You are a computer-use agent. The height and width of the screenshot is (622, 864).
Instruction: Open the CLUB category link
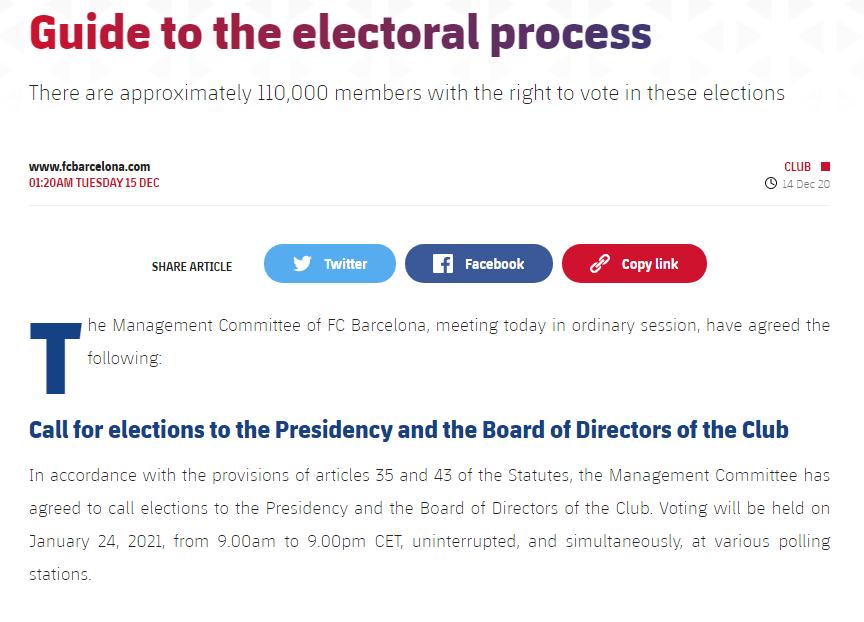tap(797, 166)
